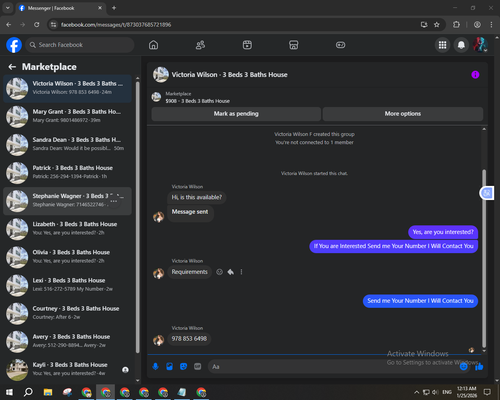Image resolution: width=500 pixels, height=400 pixels.
Task: View site information icon in address bar
Action: click(54, 25)
